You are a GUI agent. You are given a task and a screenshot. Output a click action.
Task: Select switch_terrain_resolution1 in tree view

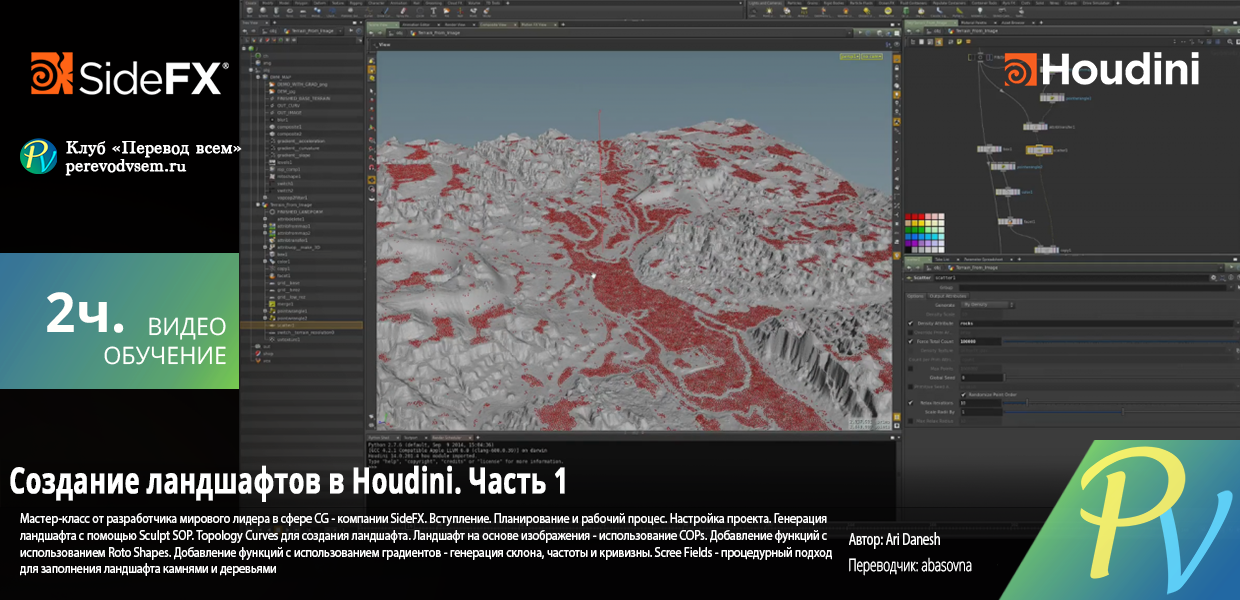click(x=305, y=332)
